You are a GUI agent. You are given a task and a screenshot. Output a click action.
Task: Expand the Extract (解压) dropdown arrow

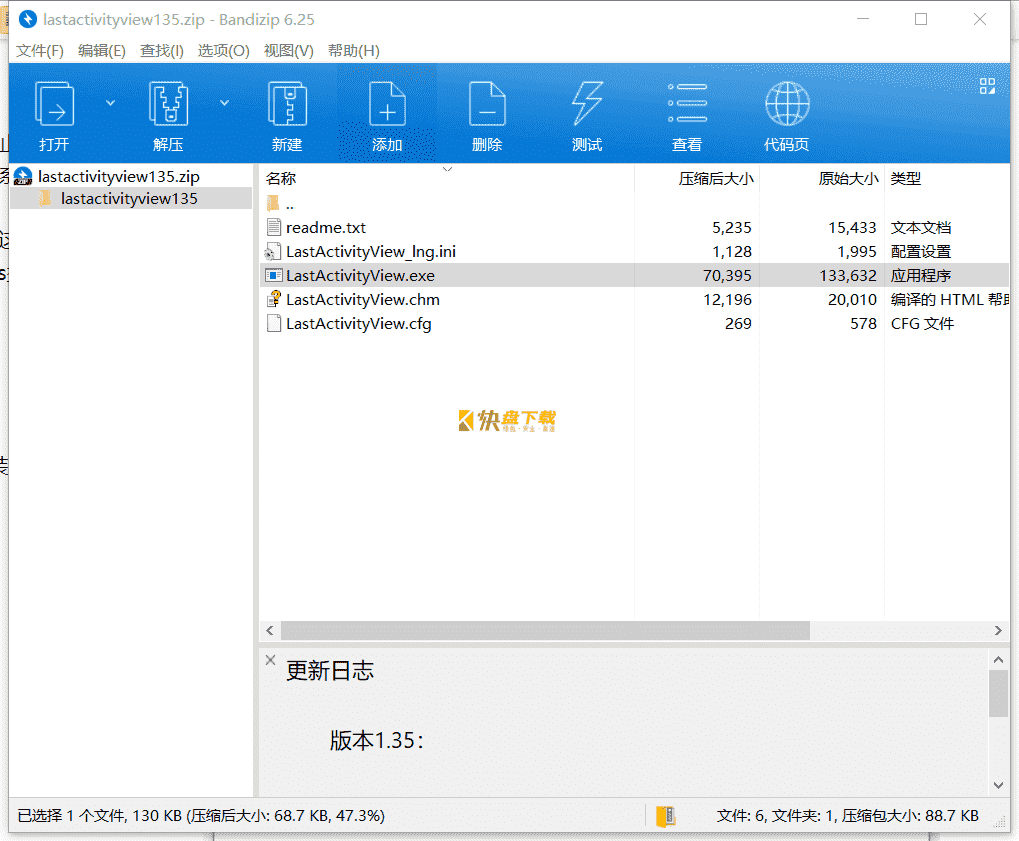(x=224, y=103)
